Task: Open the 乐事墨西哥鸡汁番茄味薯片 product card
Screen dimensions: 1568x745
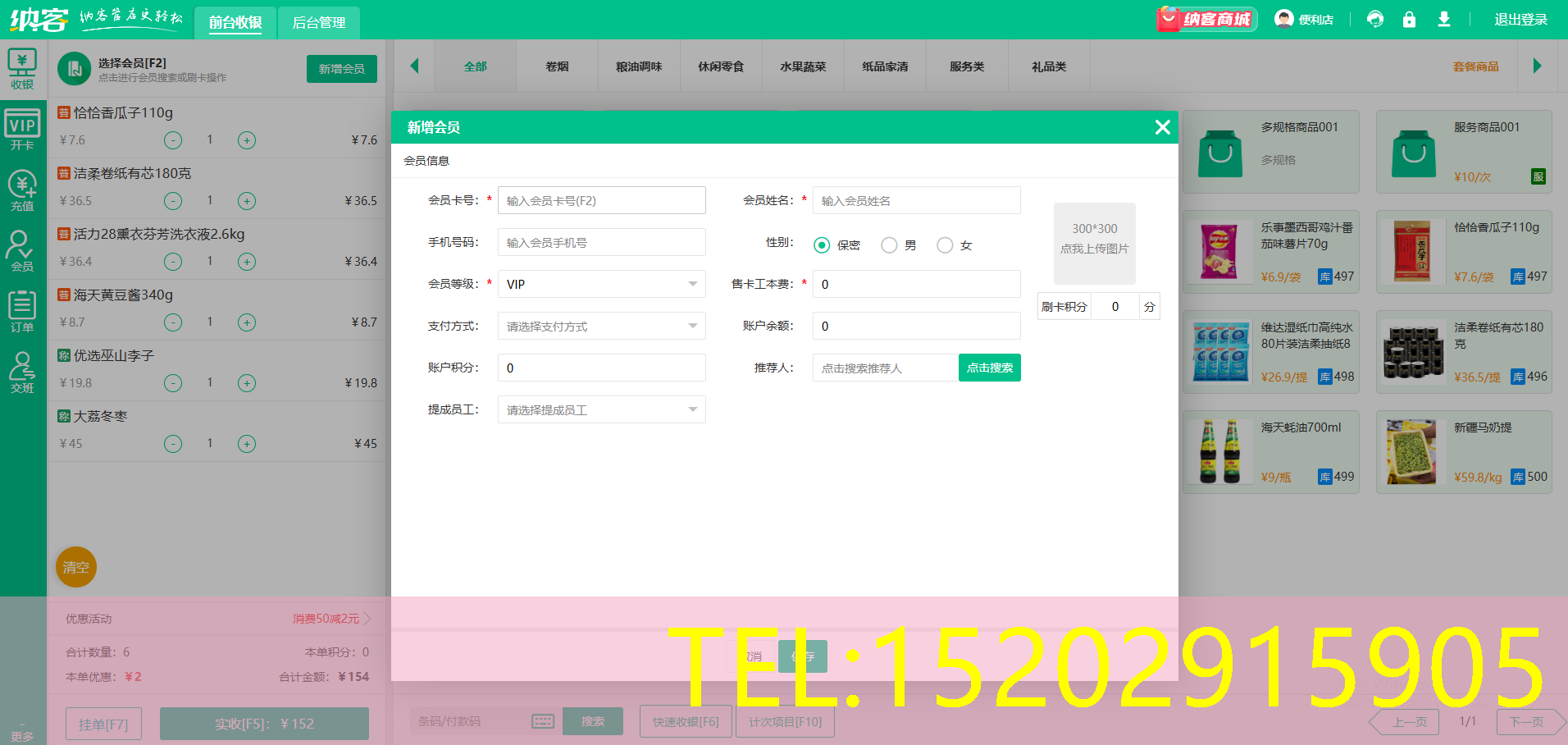Action: click(x=1271, y=252)
